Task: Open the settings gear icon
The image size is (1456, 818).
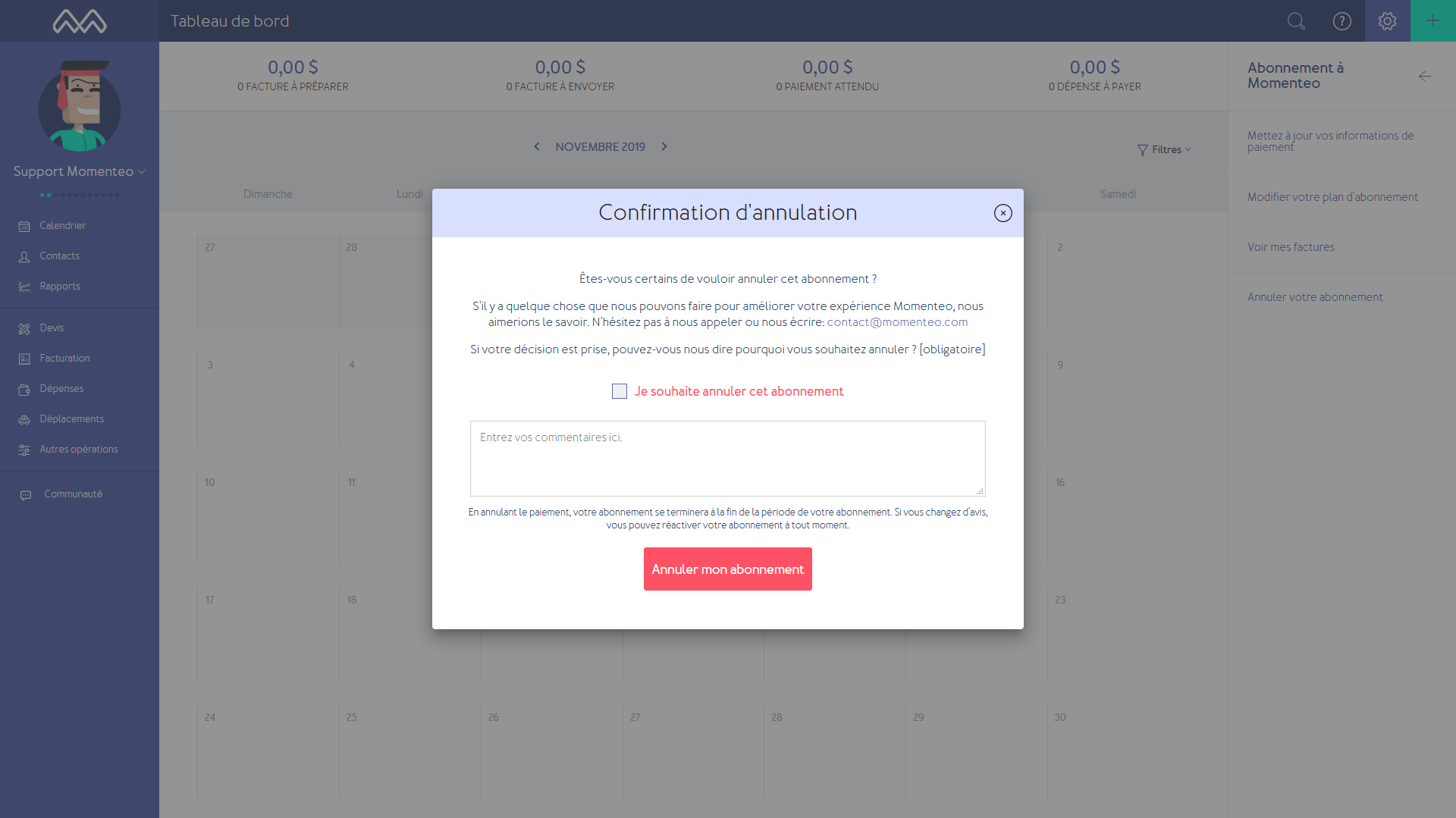Action: 1387,21
